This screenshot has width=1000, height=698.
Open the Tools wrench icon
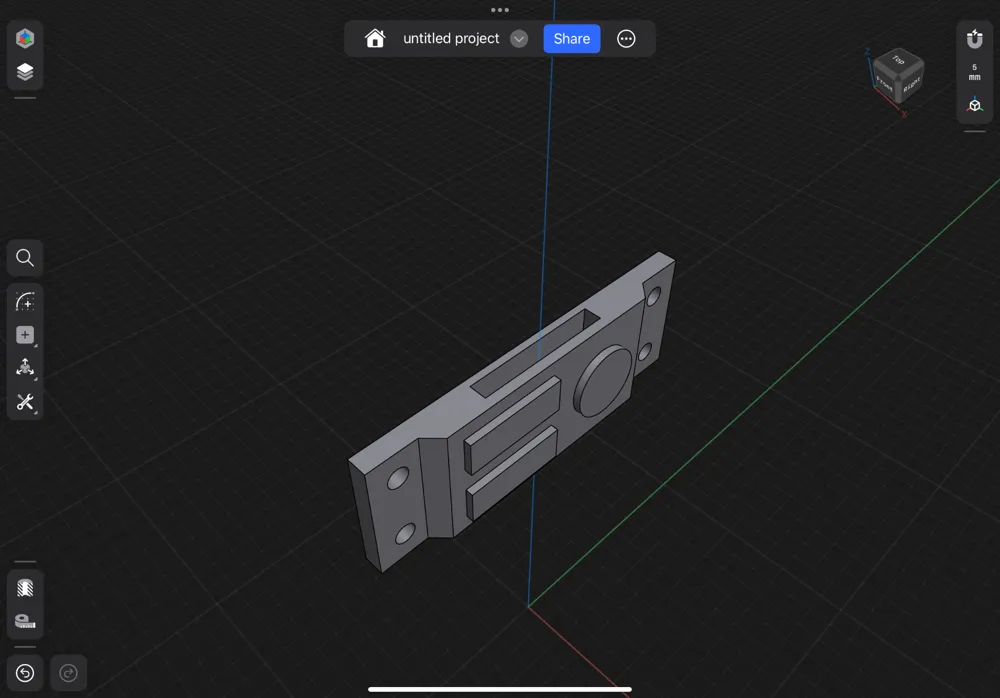[25, 402]
